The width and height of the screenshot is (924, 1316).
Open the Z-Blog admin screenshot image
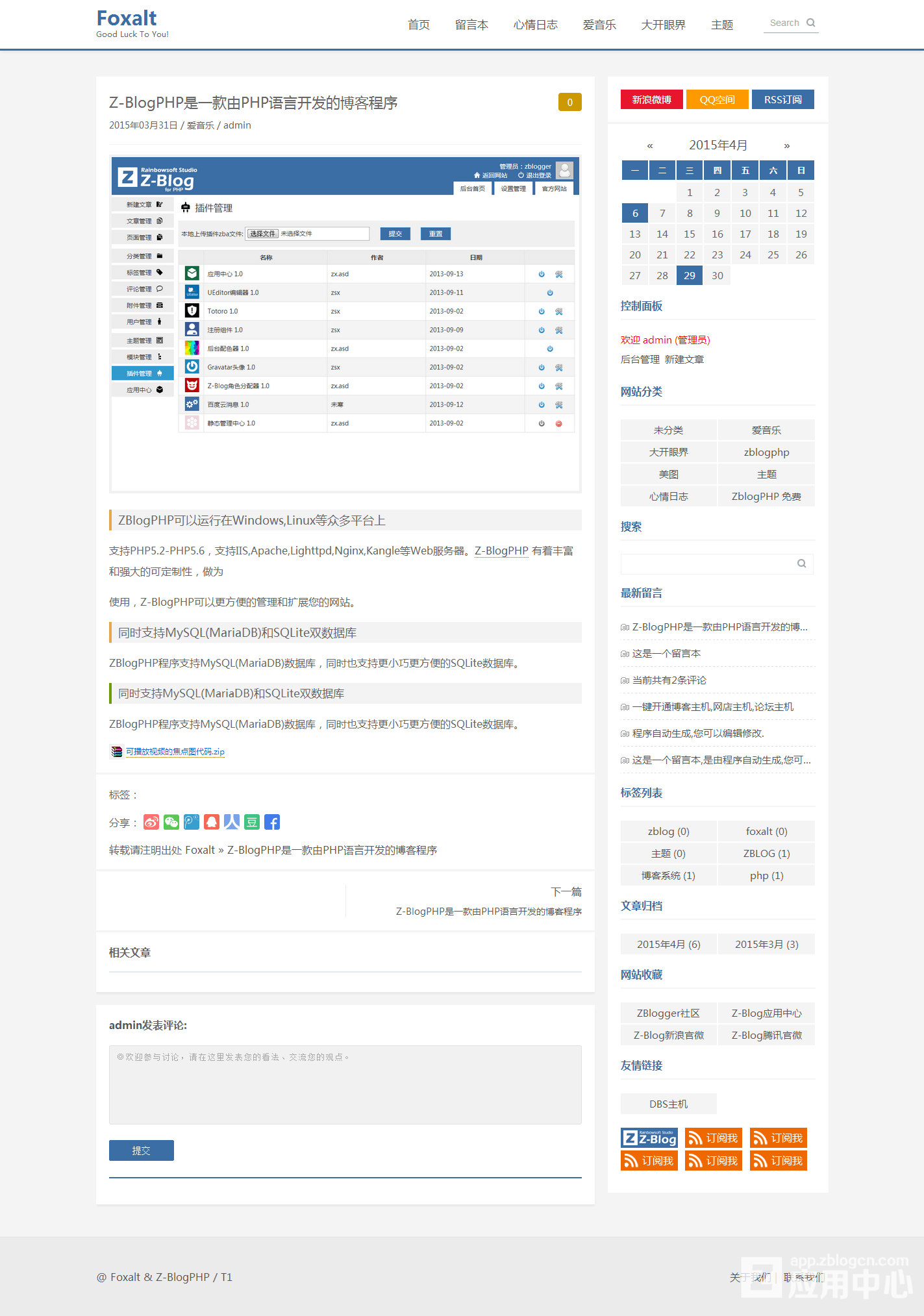(345, 324)
